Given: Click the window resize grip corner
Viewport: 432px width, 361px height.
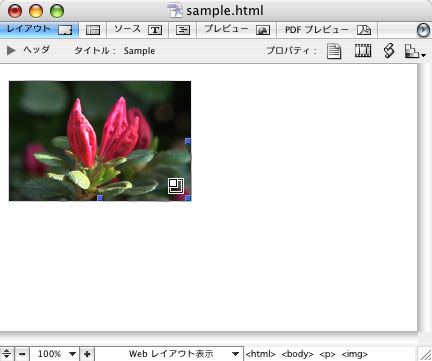Looking at the screenshot, I should (x=425, y=354).
